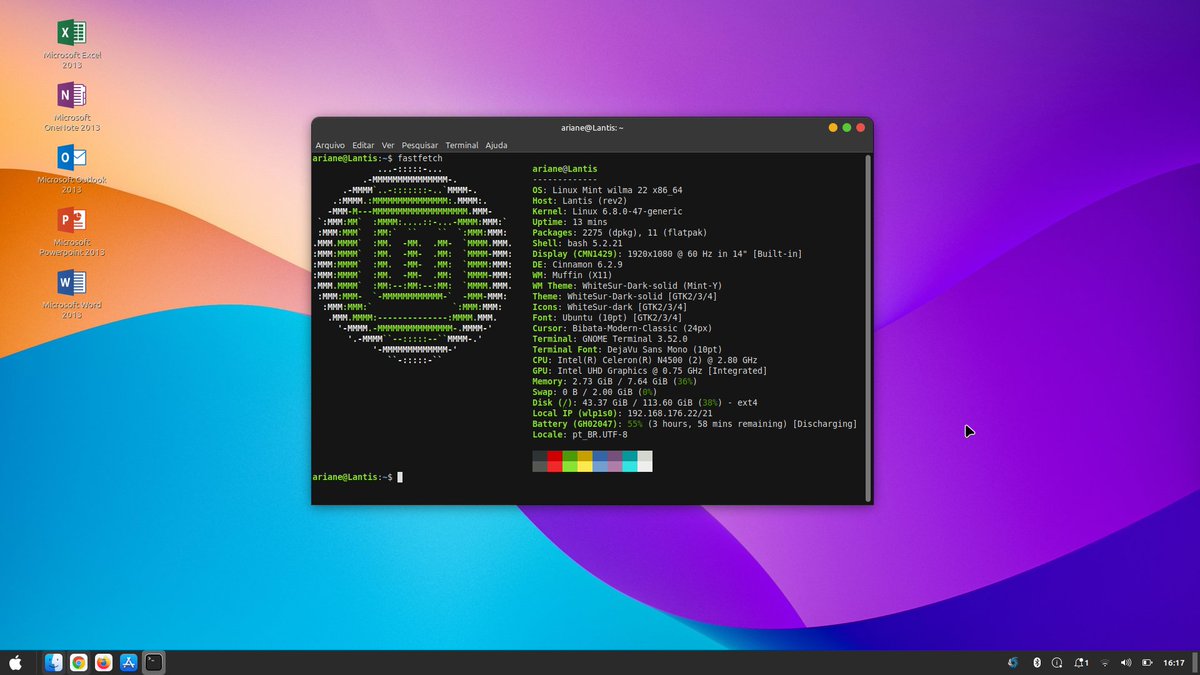The width and height of the screenshot is (1200, 675).
Task: Open the sound volume applet
Action: coord(1126,662)
